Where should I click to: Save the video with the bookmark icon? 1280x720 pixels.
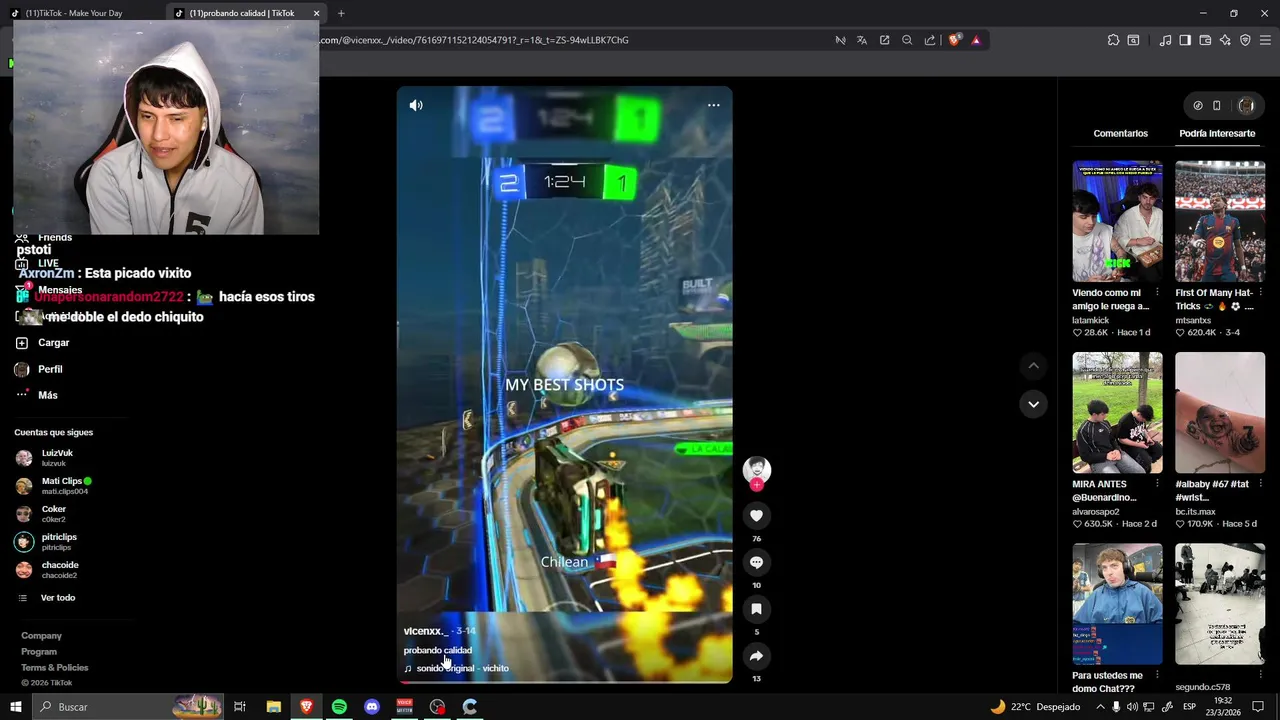point(756,609)
